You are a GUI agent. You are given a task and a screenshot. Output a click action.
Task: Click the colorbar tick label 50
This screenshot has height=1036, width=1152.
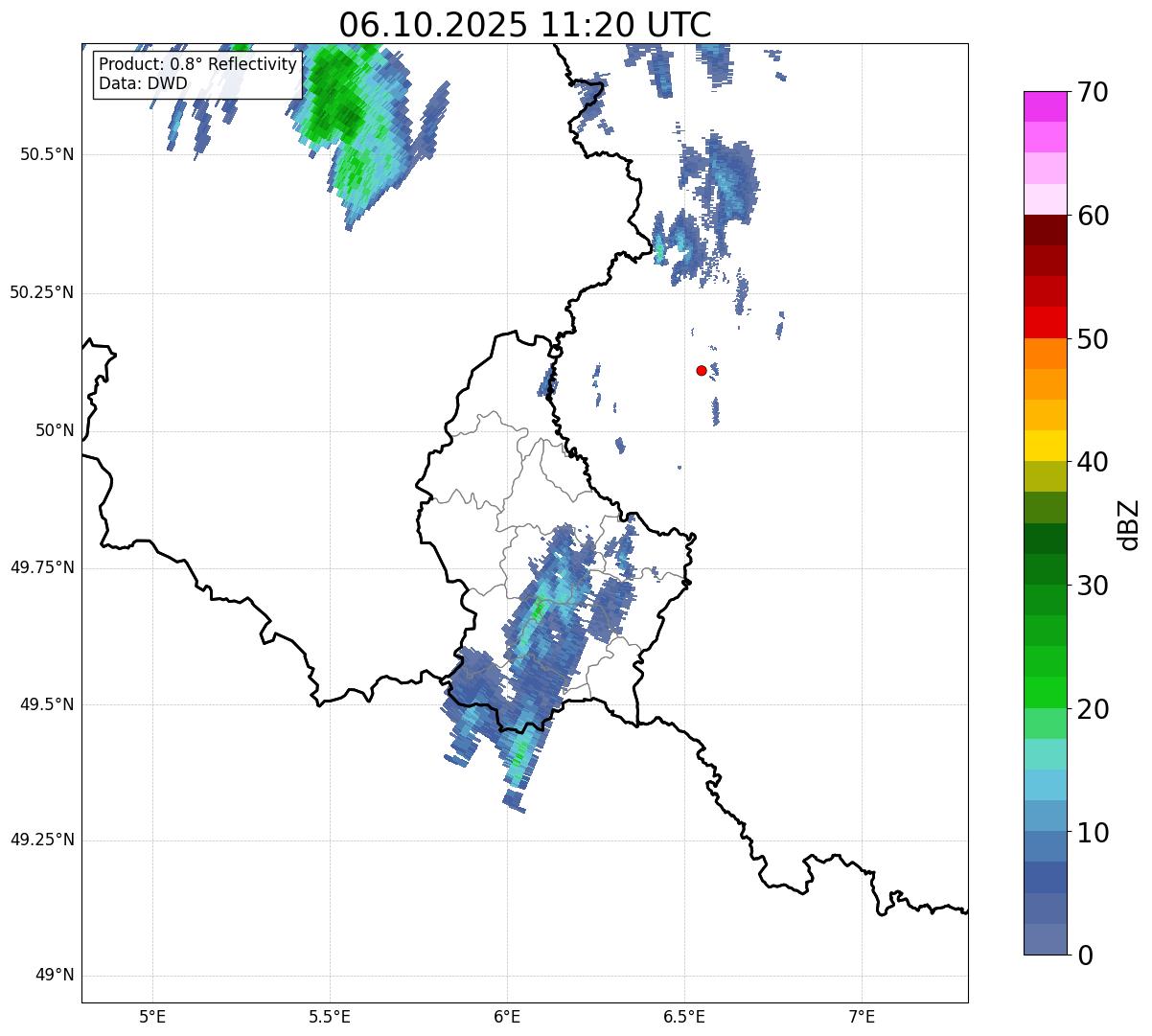tap(1093, 339)
